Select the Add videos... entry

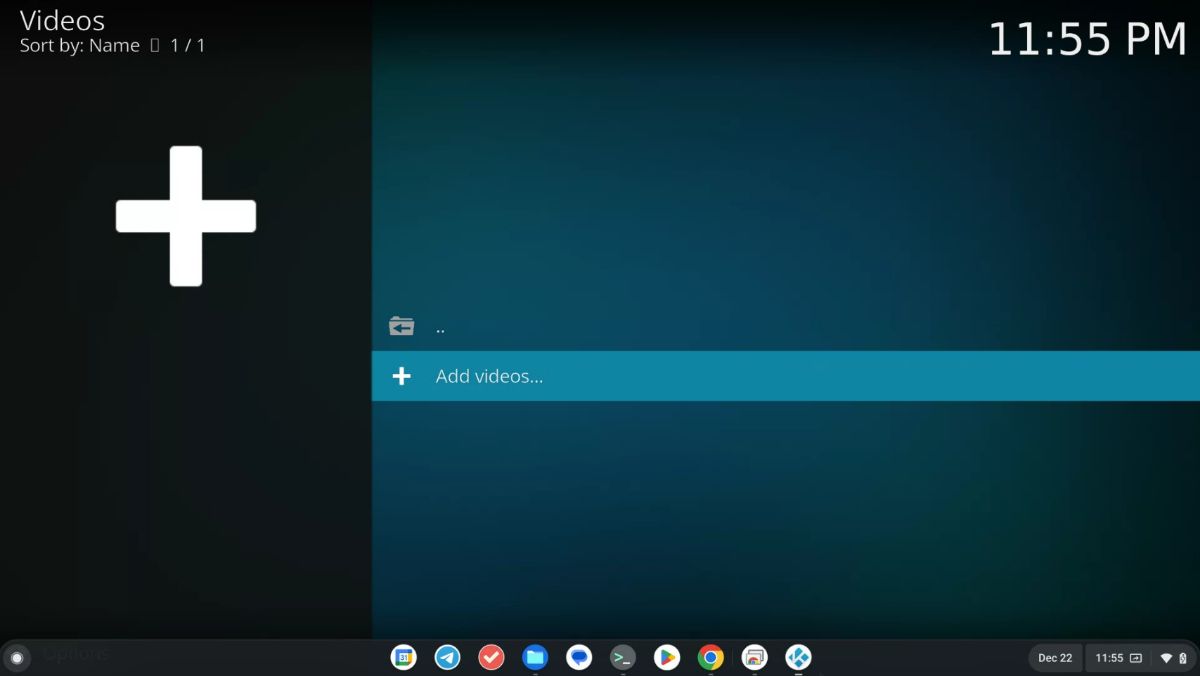[x=489, y=376]
